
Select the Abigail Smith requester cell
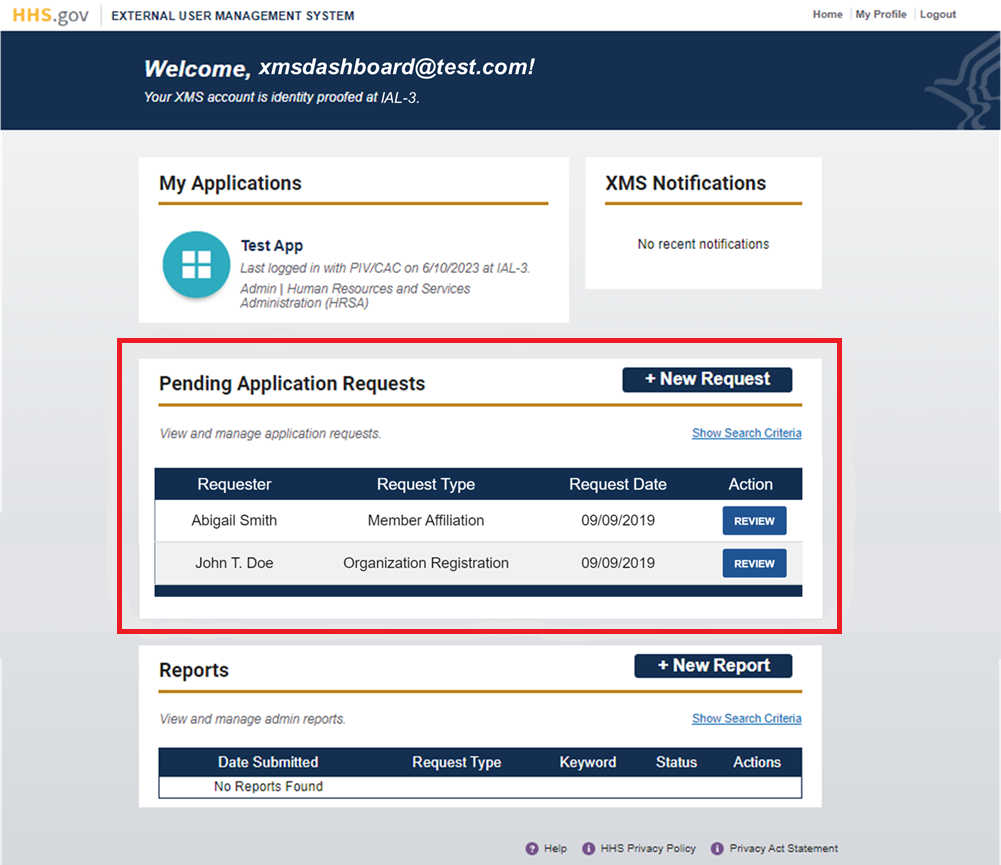point(234,520)
